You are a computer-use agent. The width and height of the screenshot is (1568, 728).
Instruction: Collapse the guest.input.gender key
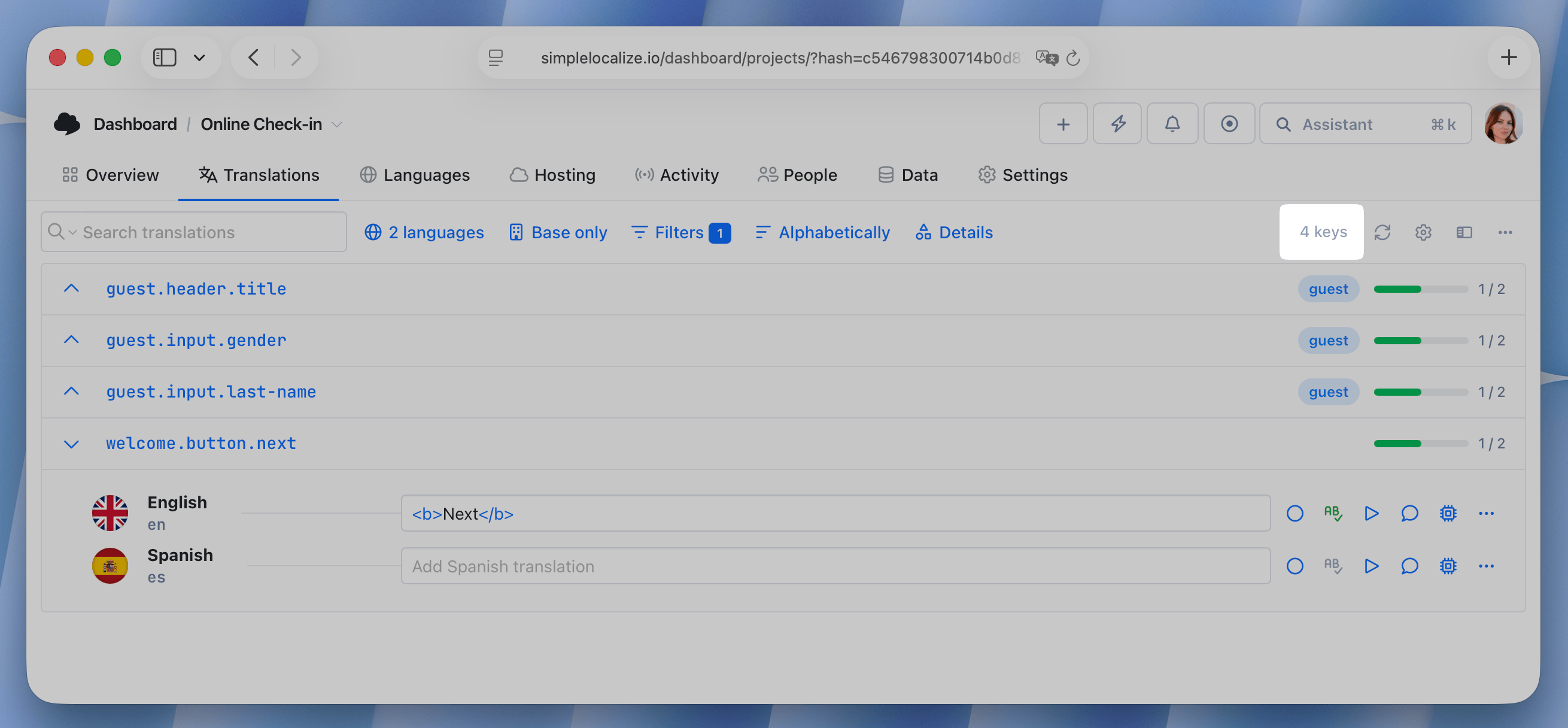(71, 339)
